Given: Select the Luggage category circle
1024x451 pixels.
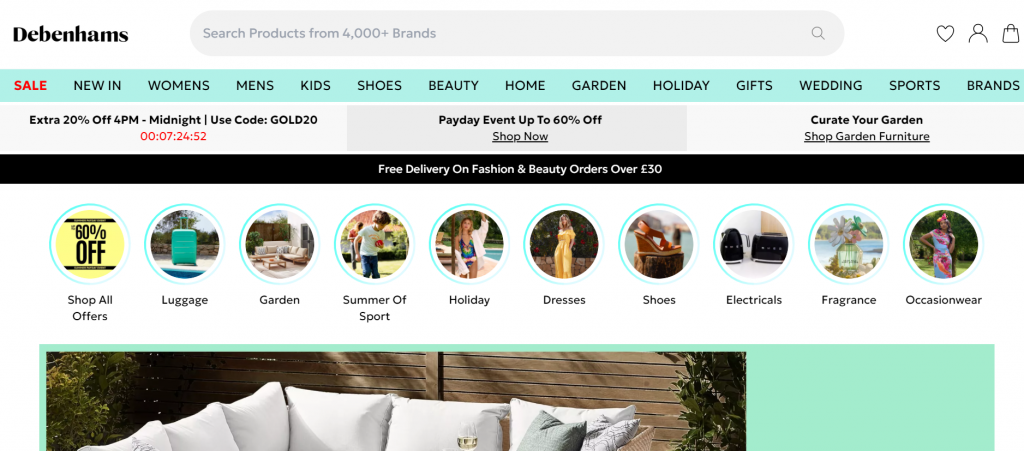Looking at the screenshot, I should point(185,244).
